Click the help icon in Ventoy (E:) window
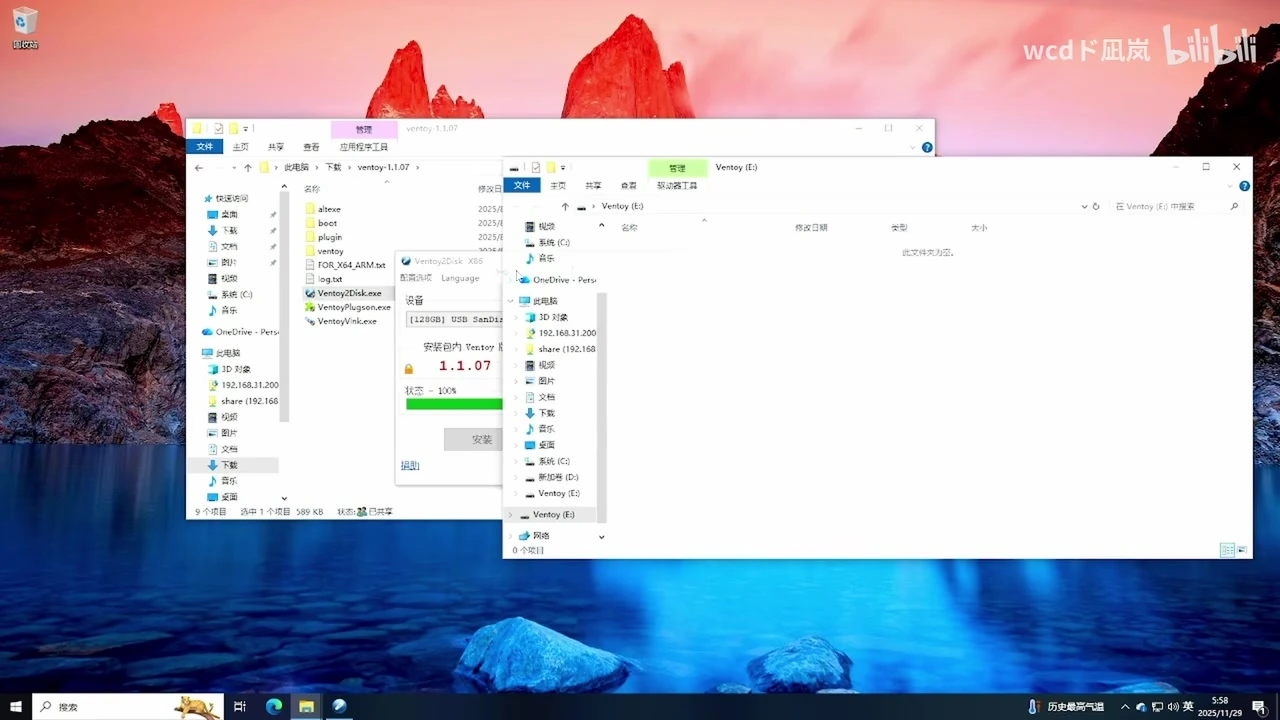The image size is (1280, 720). click(x=1244, y=186)
